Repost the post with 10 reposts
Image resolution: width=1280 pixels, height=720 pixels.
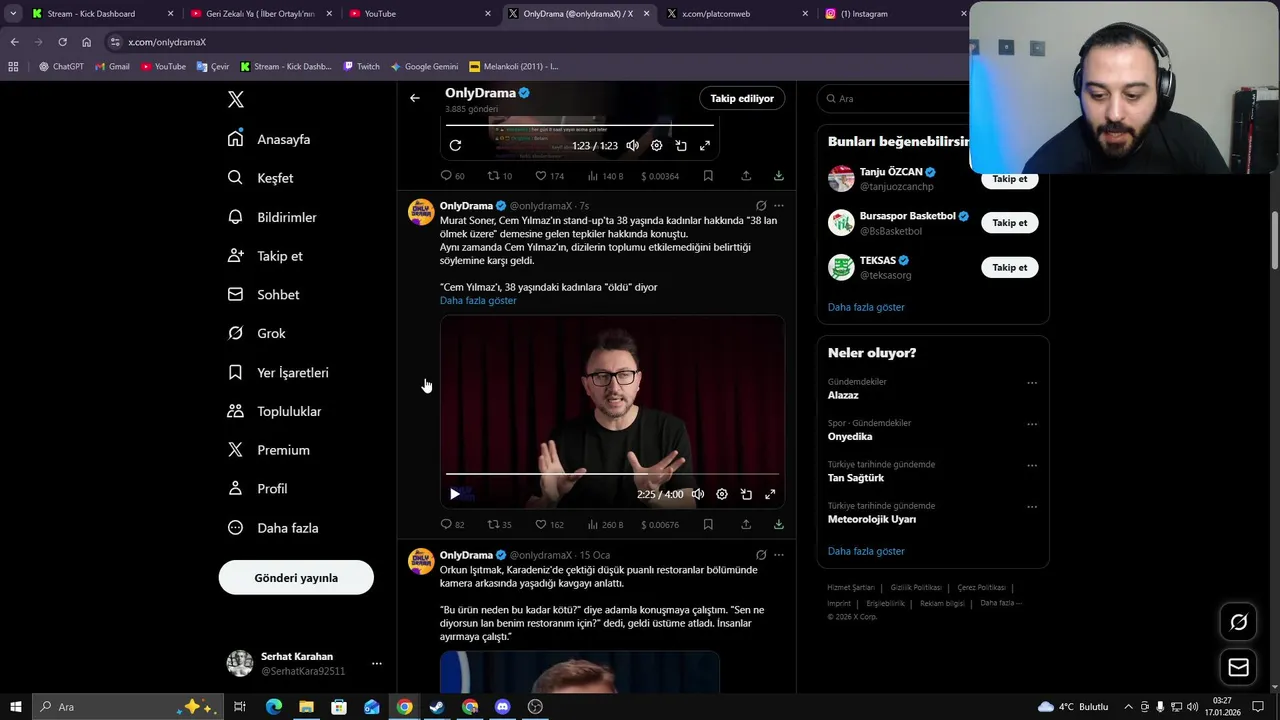(x=499, y=176)
